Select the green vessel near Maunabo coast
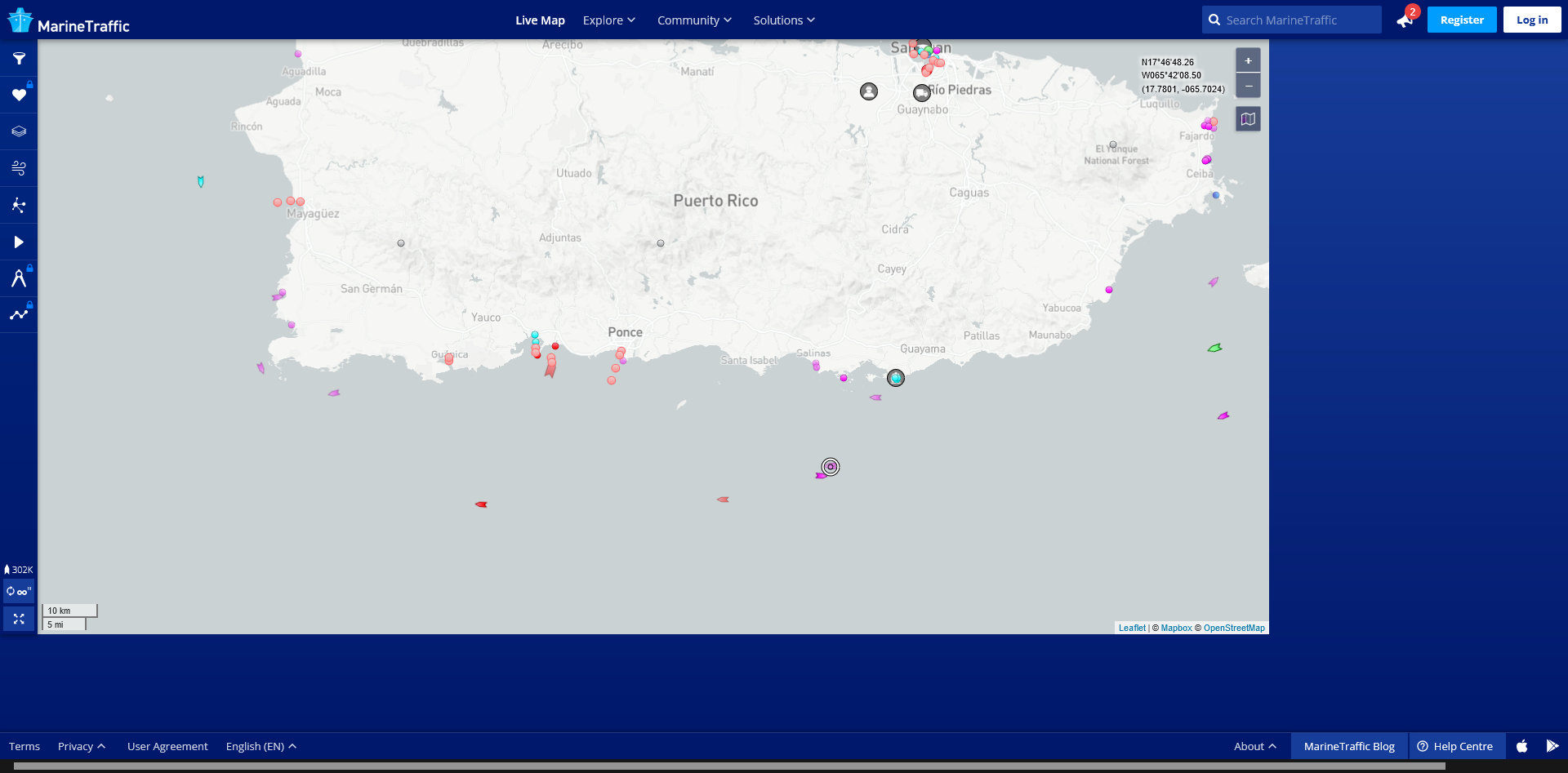This screenshot has height=773, width=1568. (x=1214, y=348)
